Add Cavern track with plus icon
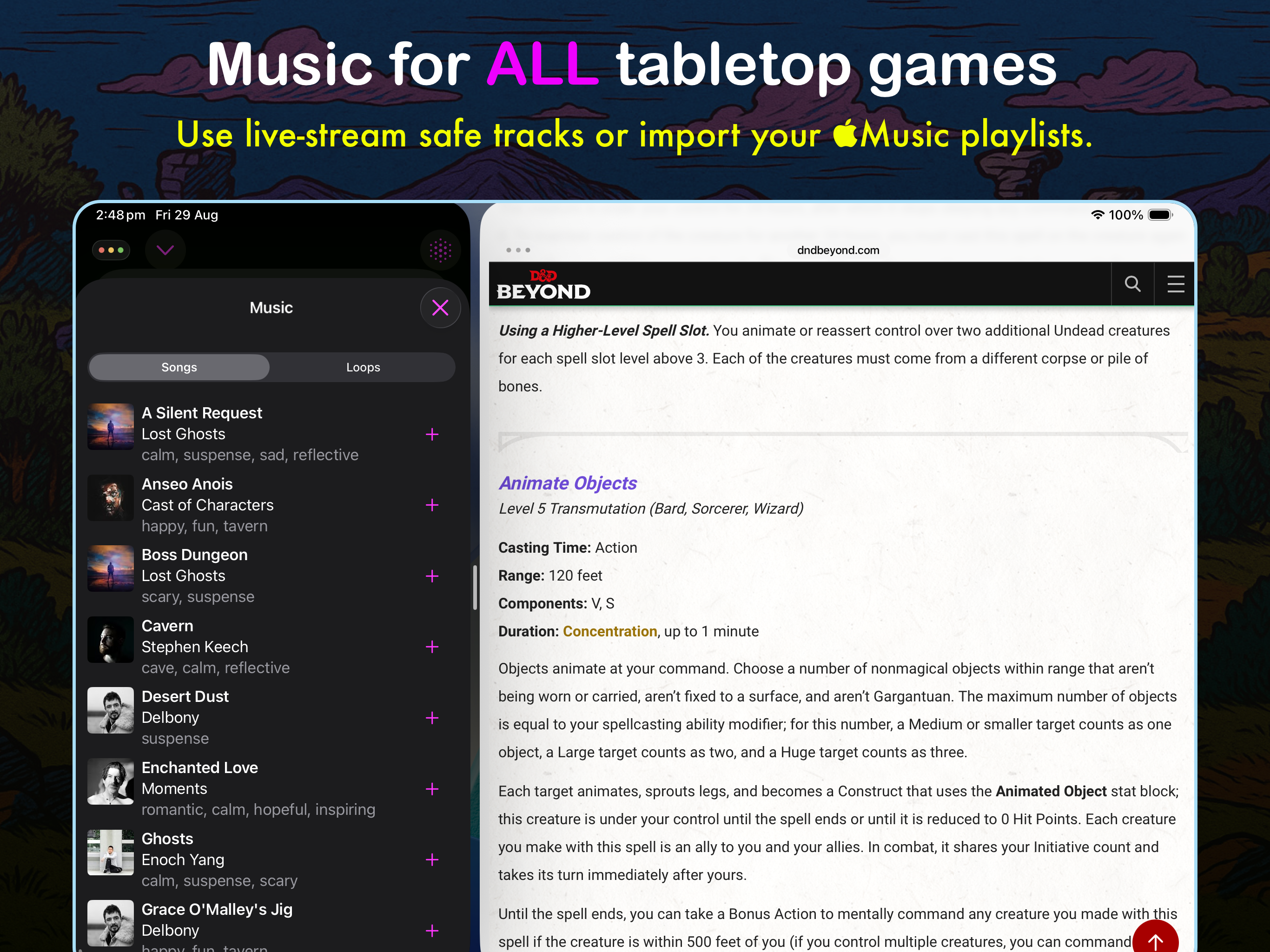Screen dimensions: 1270x952 [x=432, y=647]
